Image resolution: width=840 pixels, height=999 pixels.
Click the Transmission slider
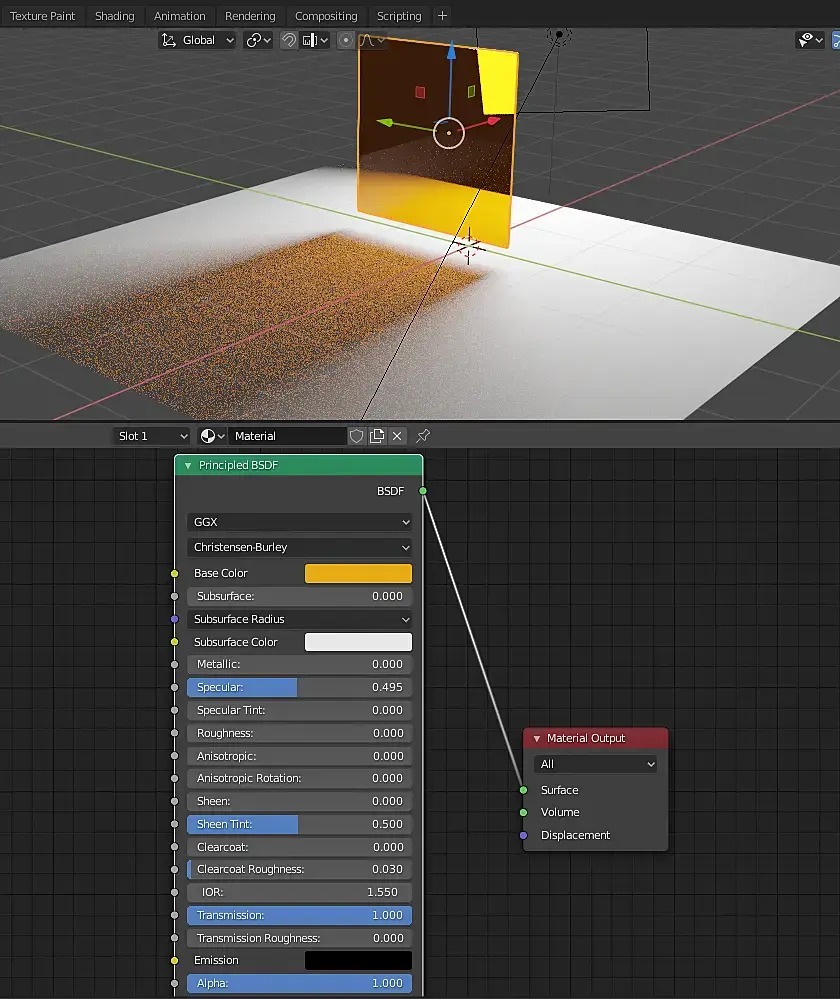pos(299,916)
